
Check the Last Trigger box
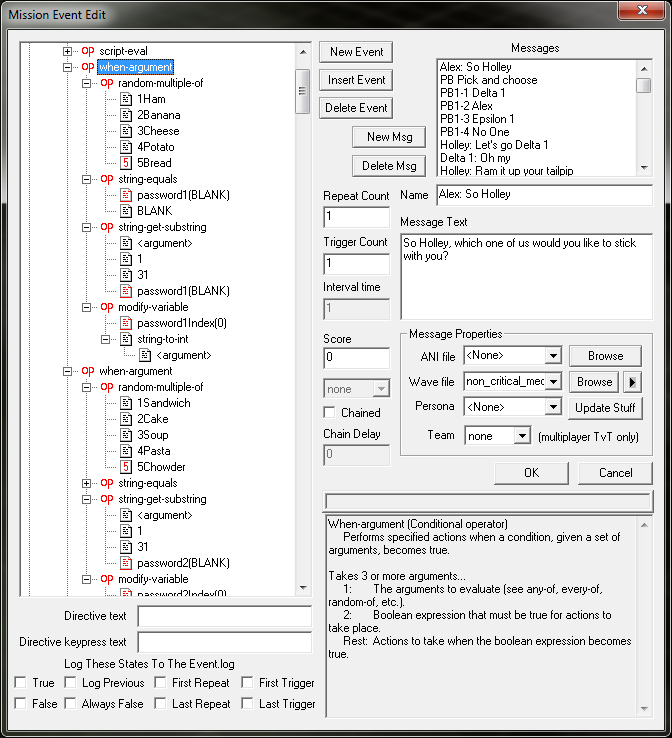click(247, 704)
